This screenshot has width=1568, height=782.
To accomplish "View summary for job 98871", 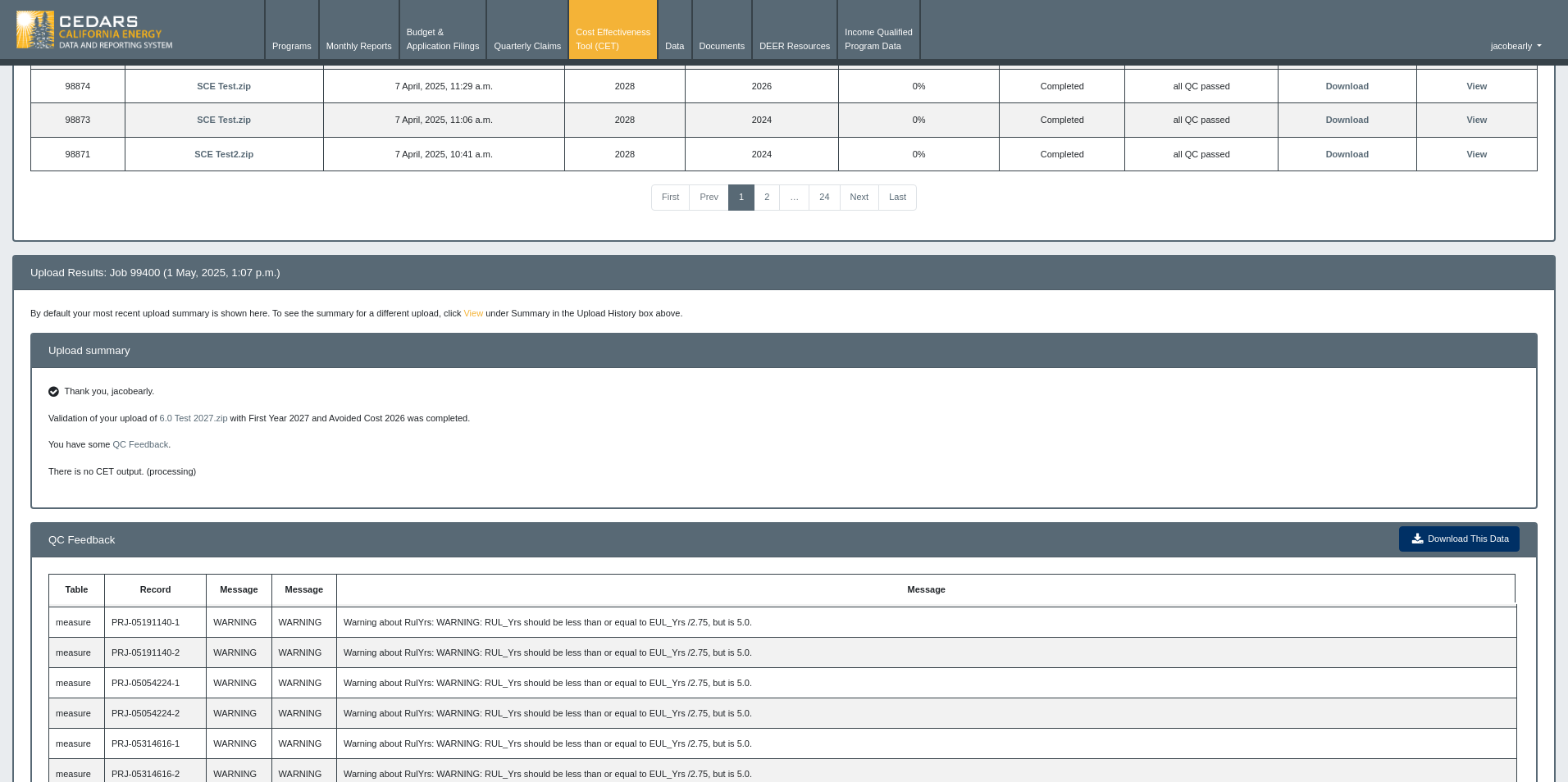I will point(1475,154).
